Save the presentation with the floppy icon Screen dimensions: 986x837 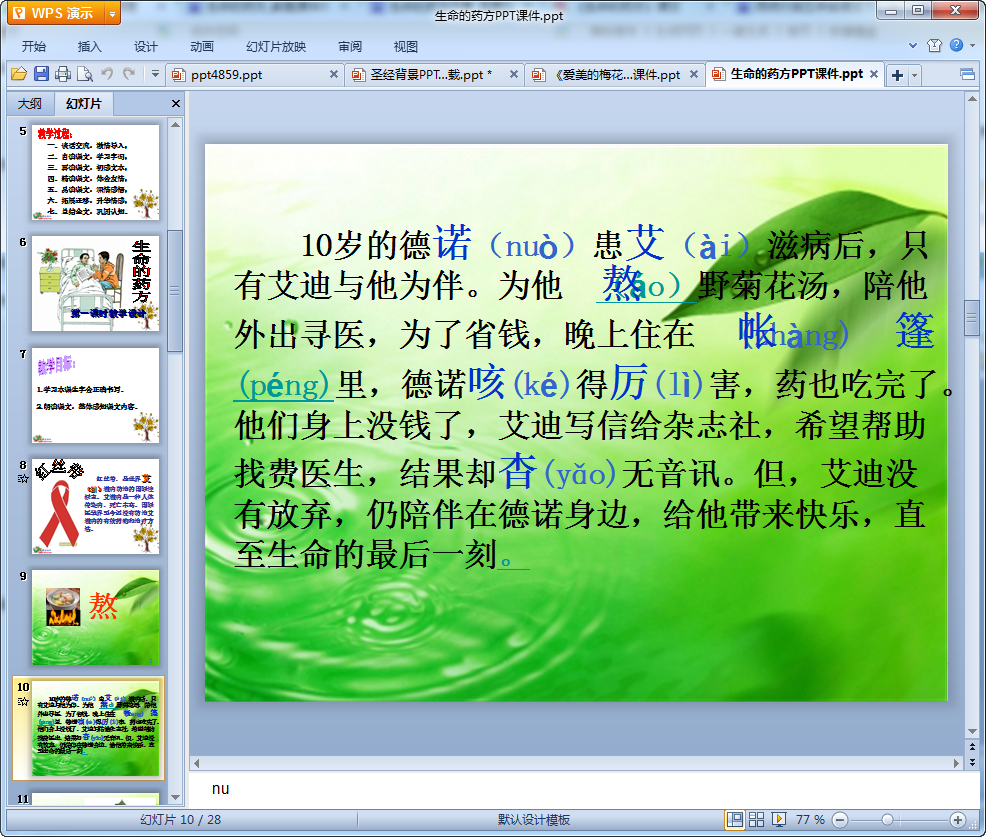42,74
